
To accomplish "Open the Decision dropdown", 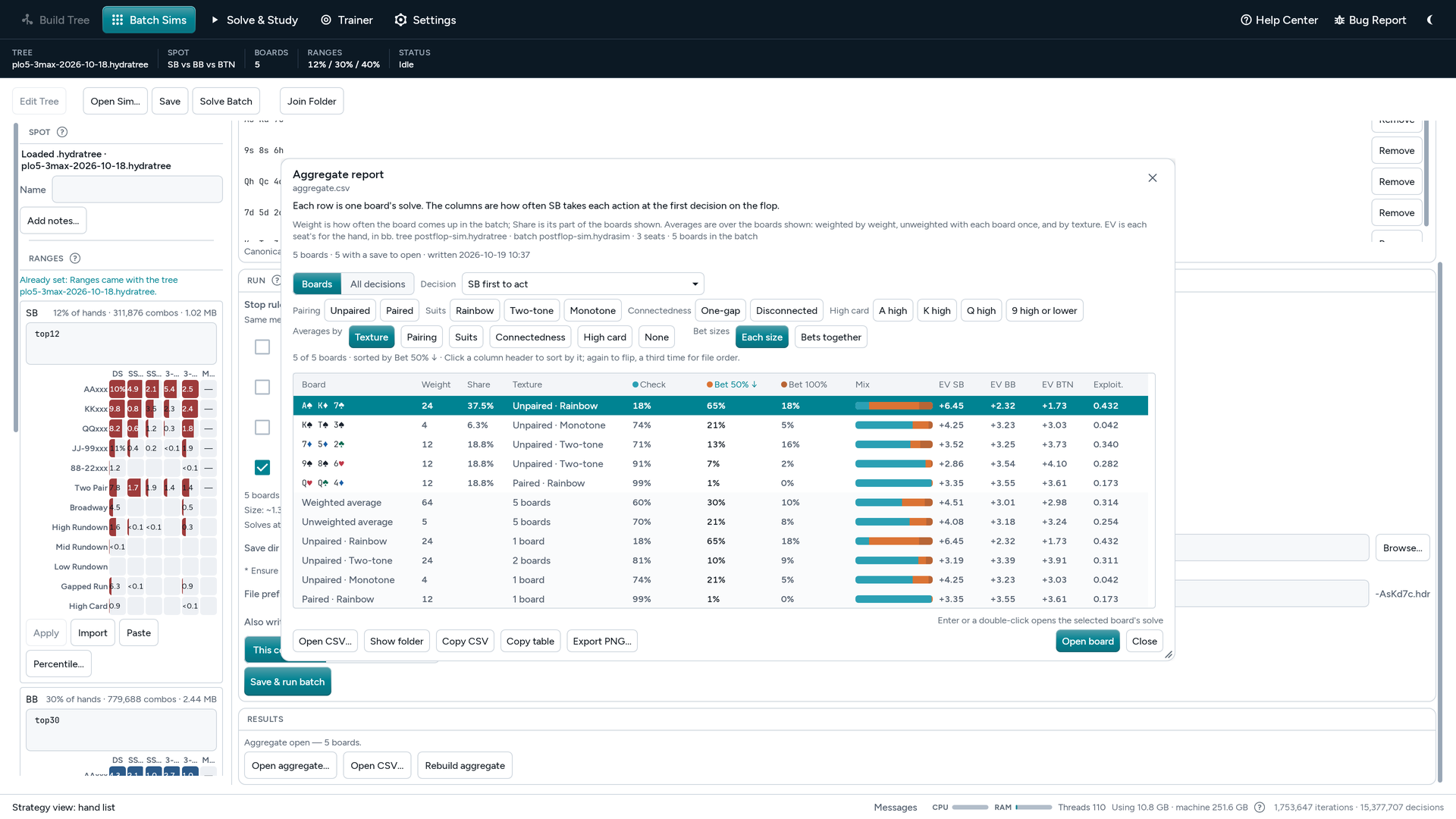I will (x=583, y=284).
